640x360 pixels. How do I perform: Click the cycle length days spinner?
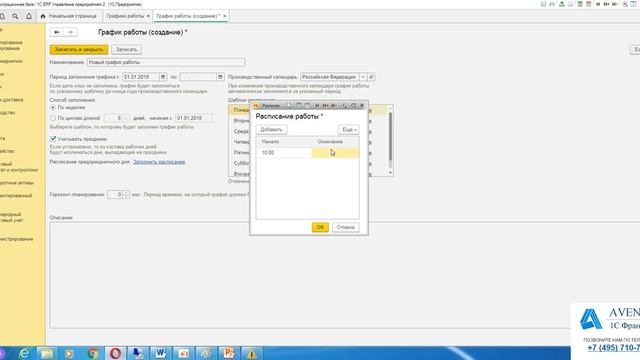(127, 118)
